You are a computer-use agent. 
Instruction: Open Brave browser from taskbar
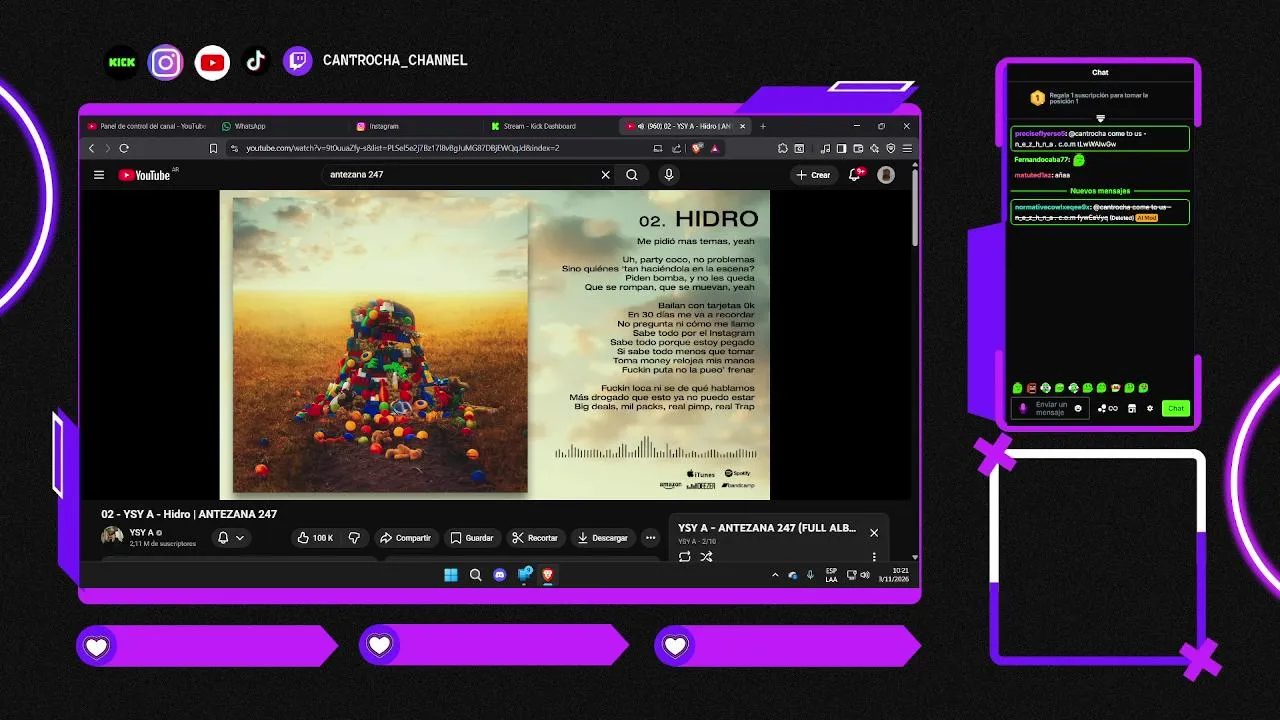[x=548, y=575]
